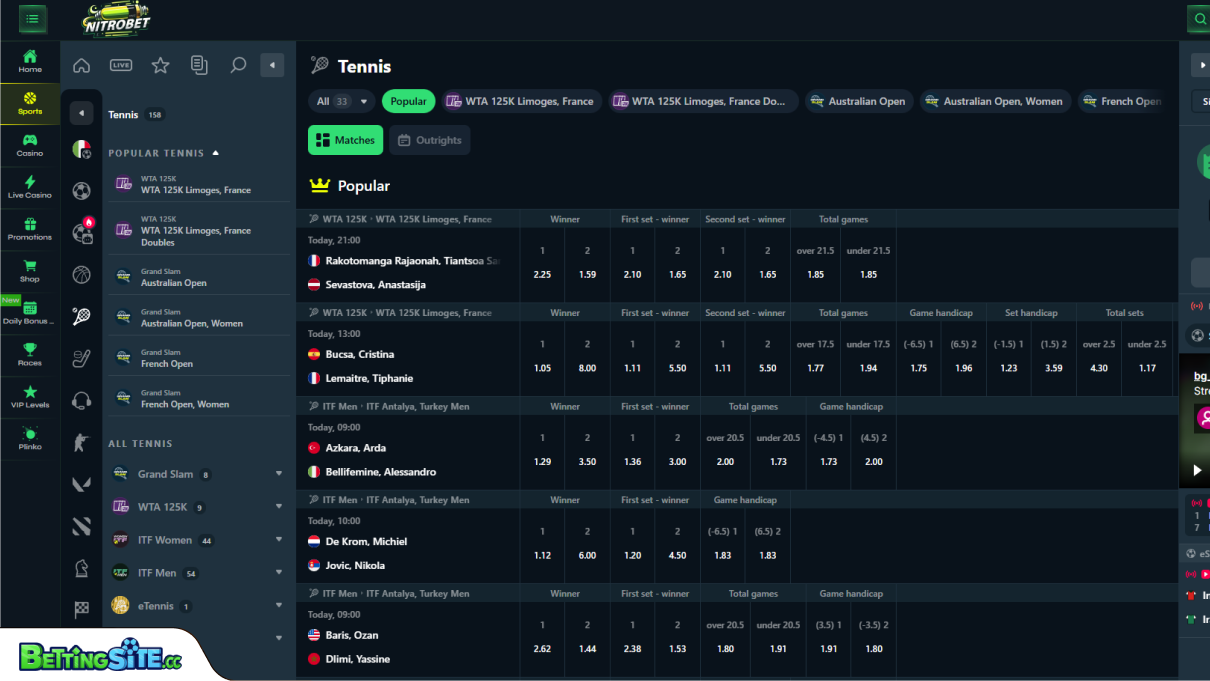Collapse the sports icon sidebar
Screen dimensions: 1210x681
[82, 113]
